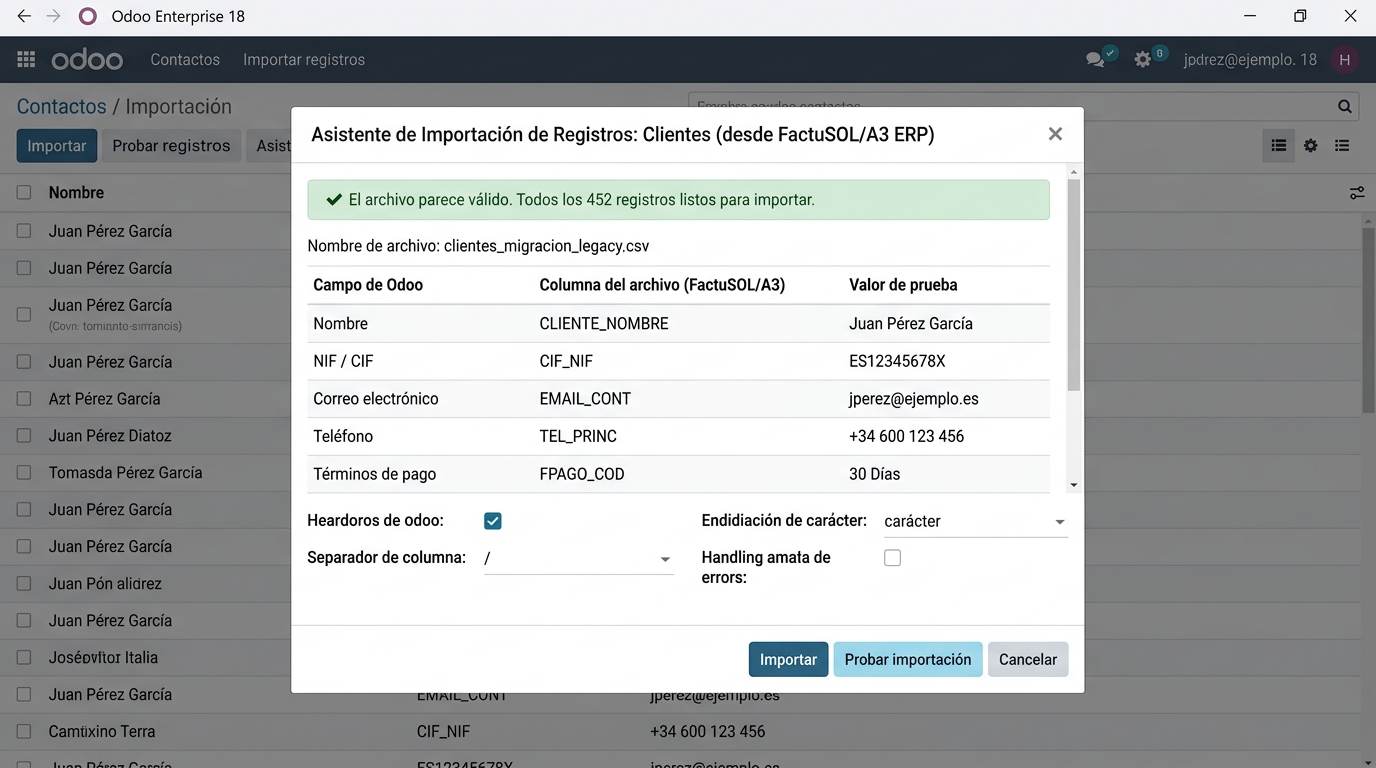Open the Endidiación de carácter dropdown
The width and height of the screenshot is (1376, 768).
(976, 521)
